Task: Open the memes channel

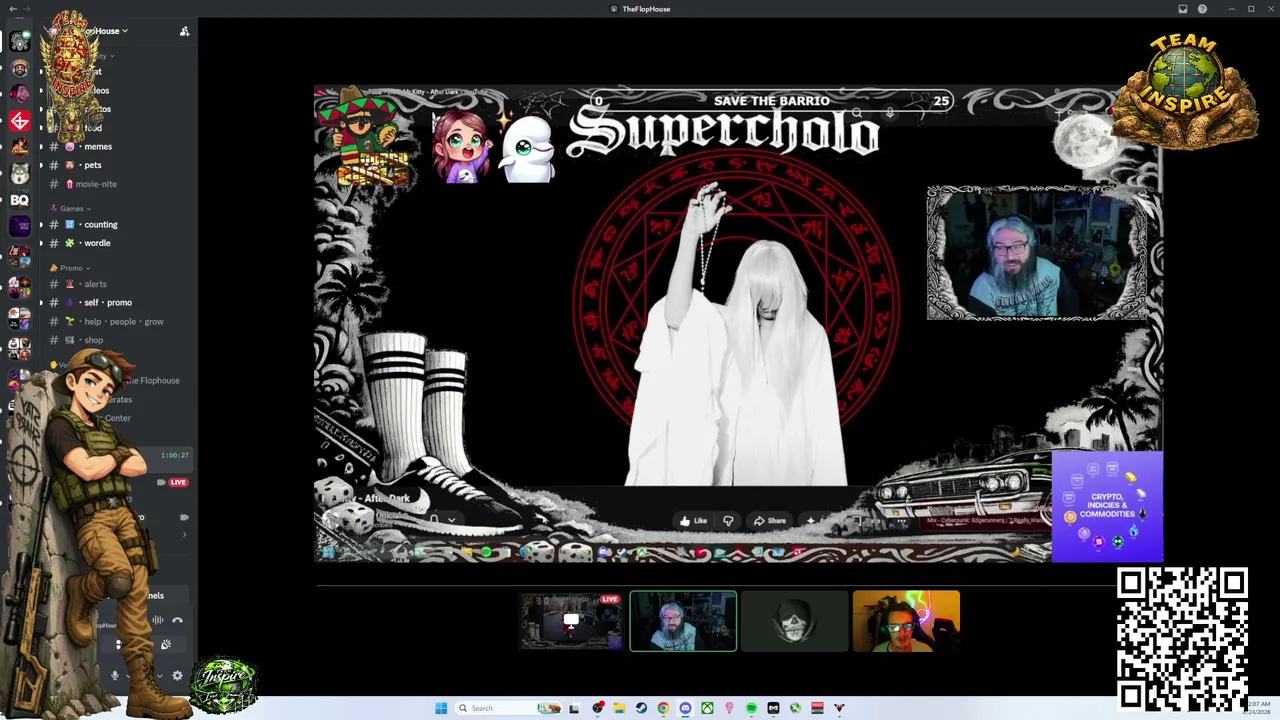Action: pos(98,146)
